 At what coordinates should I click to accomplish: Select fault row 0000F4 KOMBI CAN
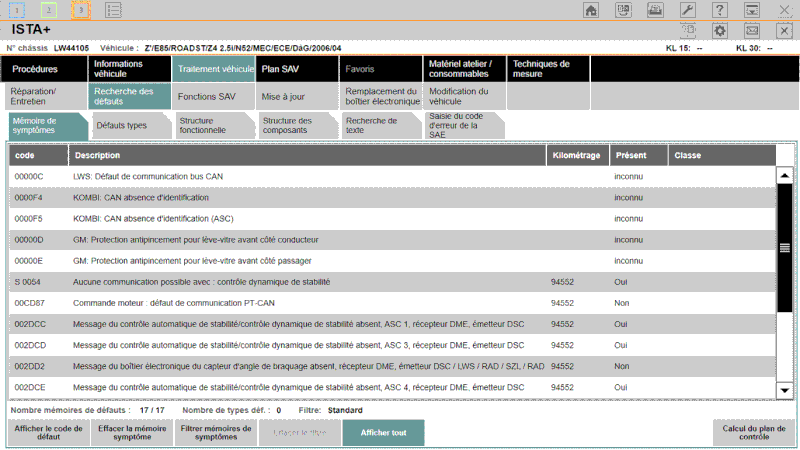(x=392, y=197)
